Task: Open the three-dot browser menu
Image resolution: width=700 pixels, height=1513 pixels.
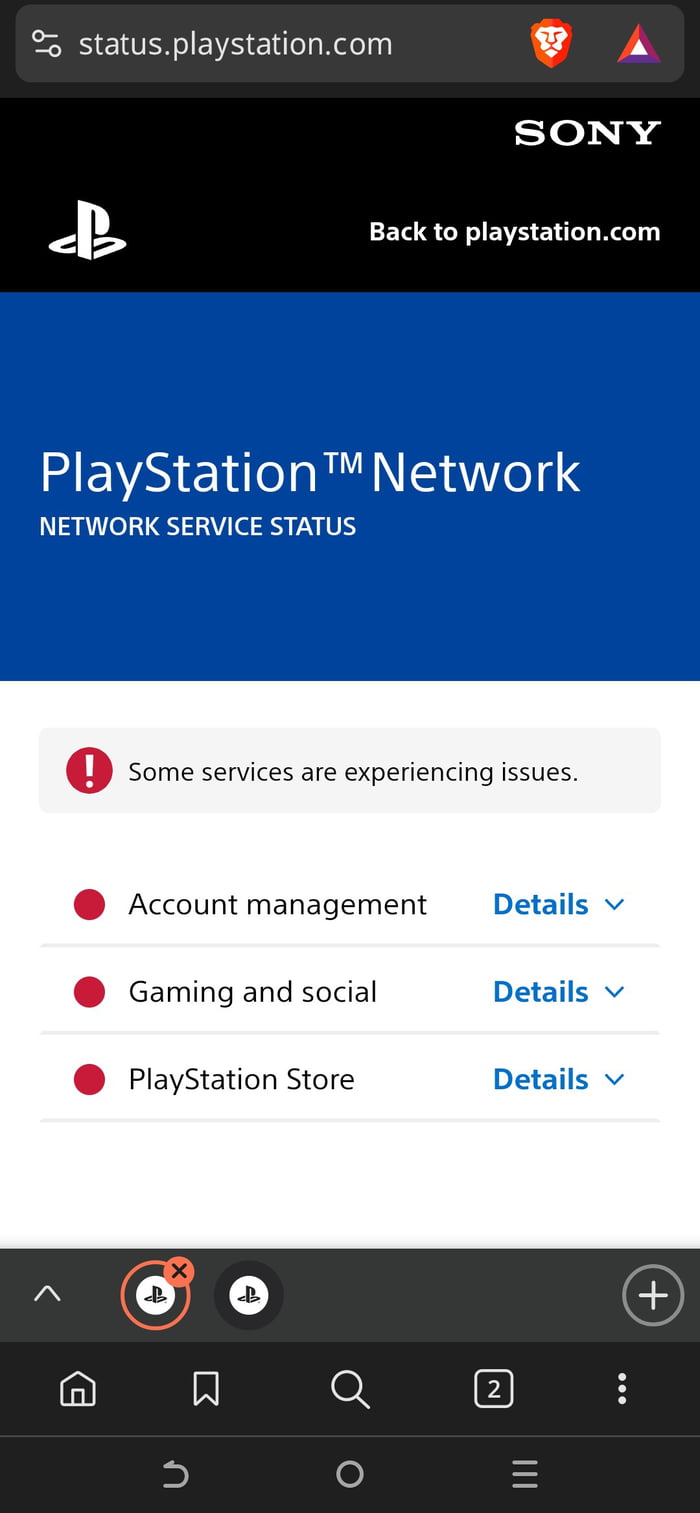Action: coord(621,1389)
